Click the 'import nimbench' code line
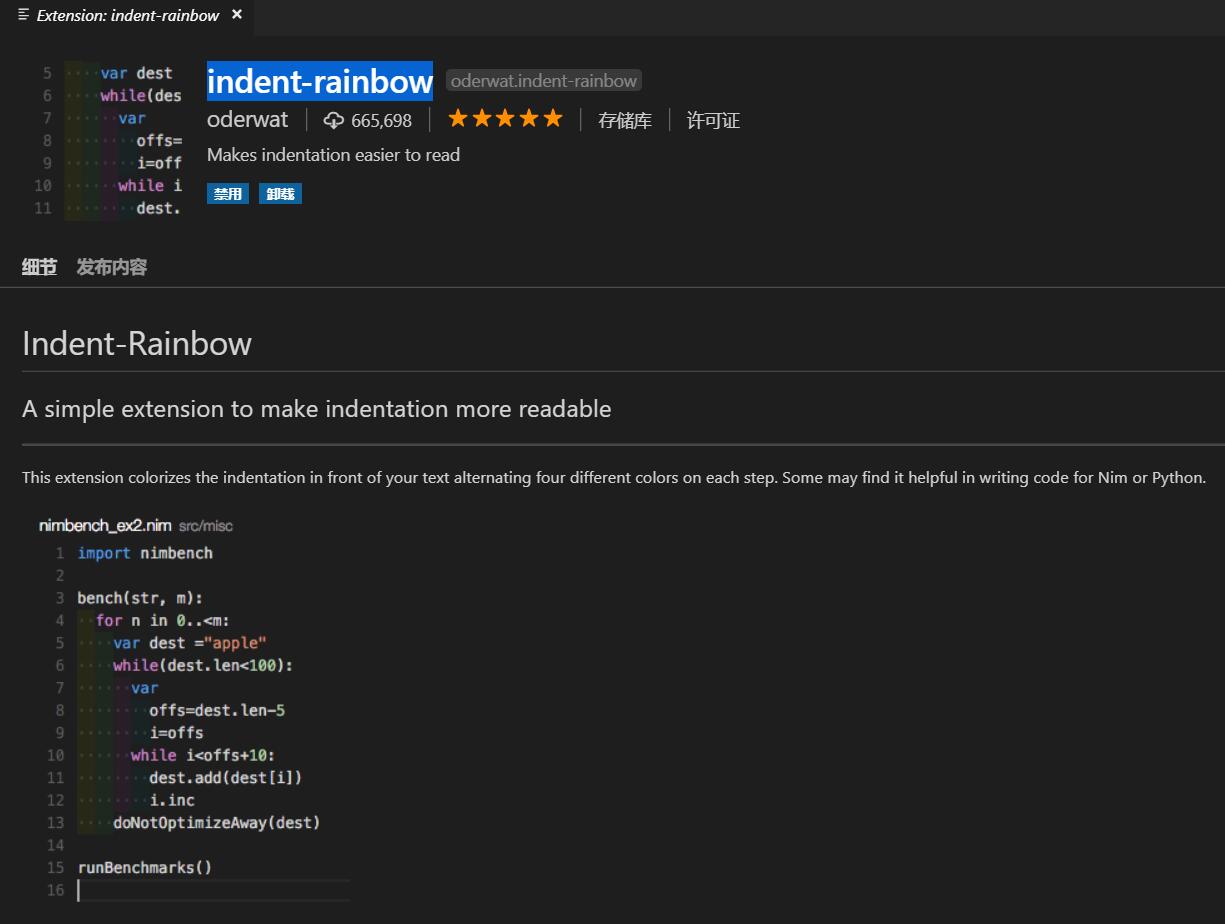Screen dimensions: 1225x924 (x=145, y=552)
